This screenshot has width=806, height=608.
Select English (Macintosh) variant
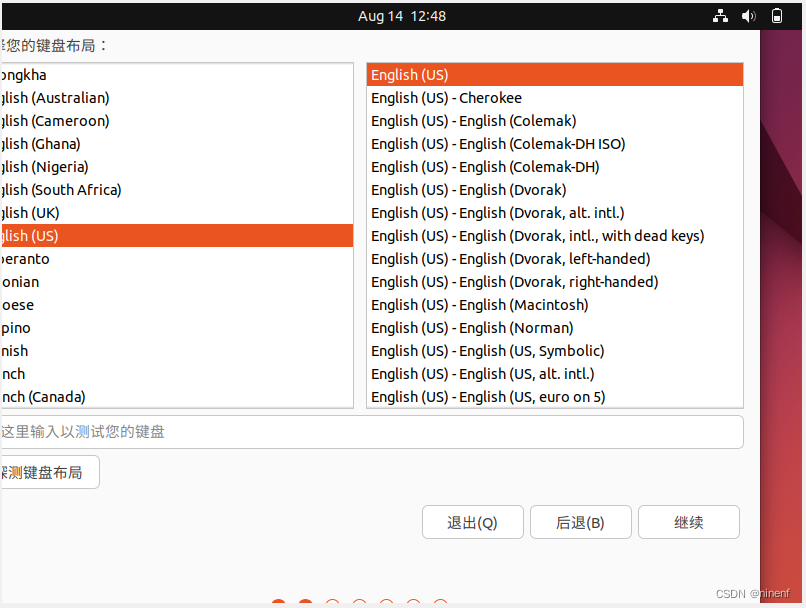click(x=555, y=305)
